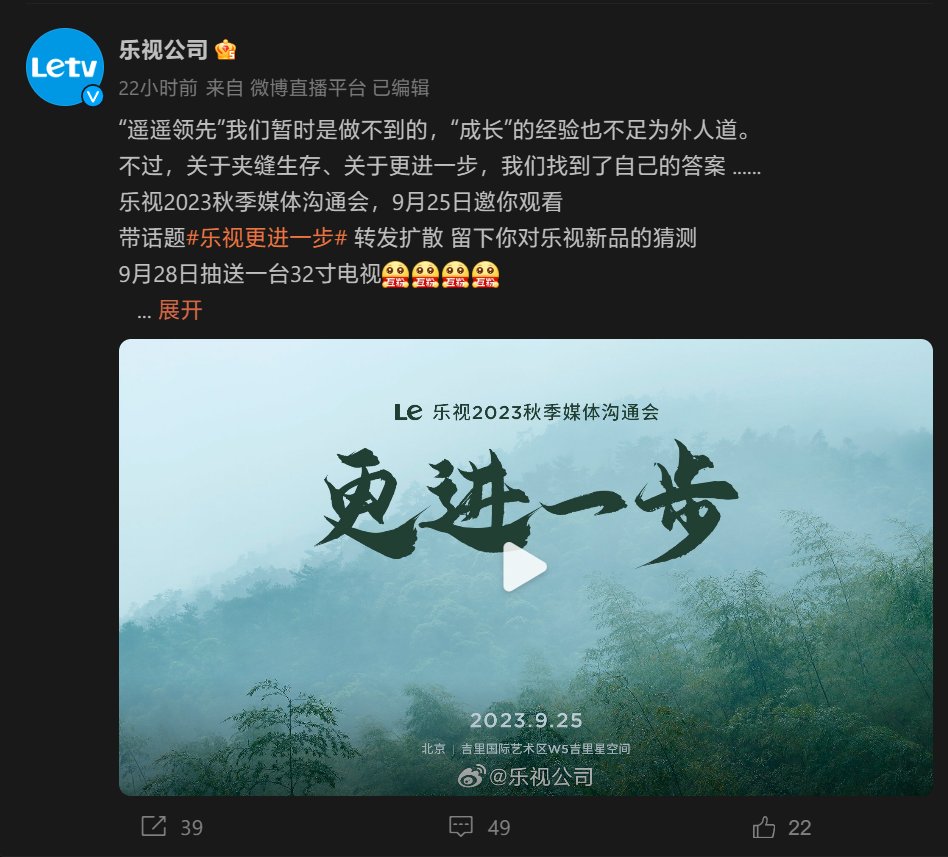Open the #乐视更进一步# hashtag topic

267,238
